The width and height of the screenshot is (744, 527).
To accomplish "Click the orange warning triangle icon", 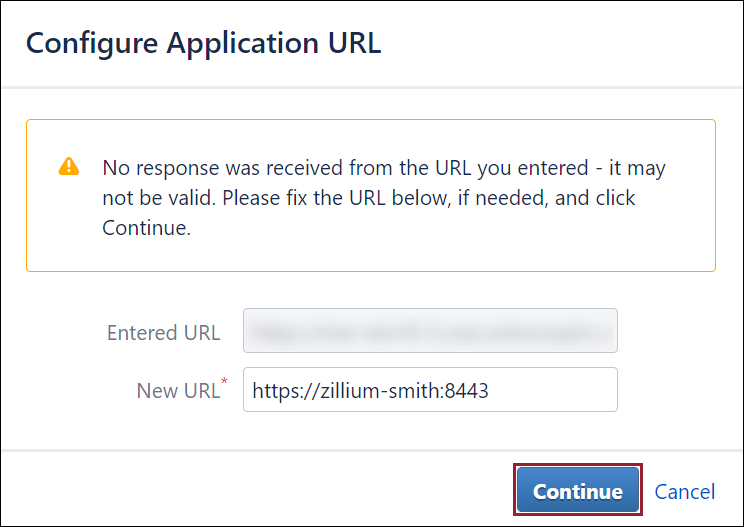I will pos(68,166).
